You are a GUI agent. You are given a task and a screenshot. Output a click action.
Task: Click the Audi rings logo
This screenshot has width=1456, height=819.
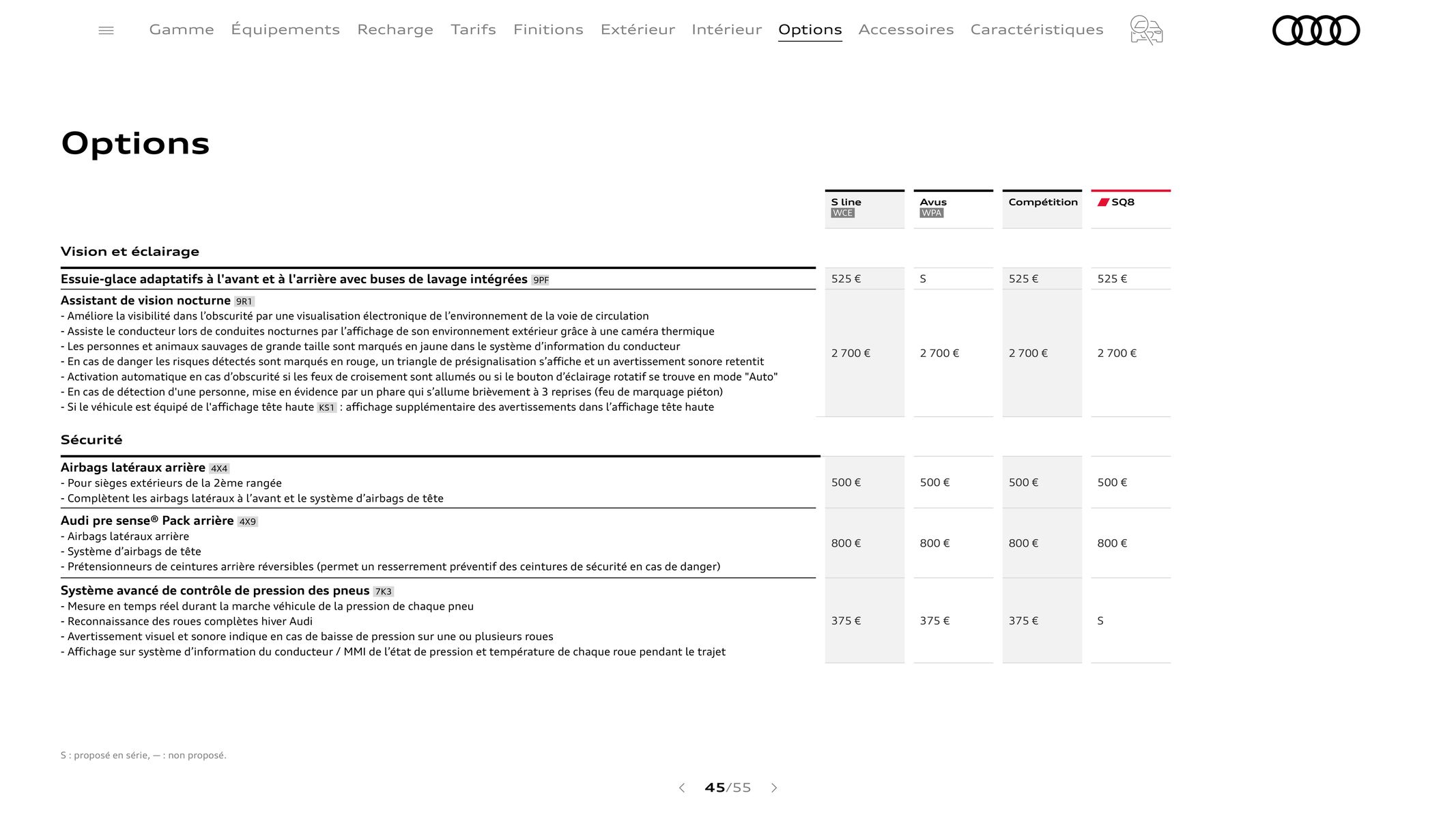coord(1315,30)
